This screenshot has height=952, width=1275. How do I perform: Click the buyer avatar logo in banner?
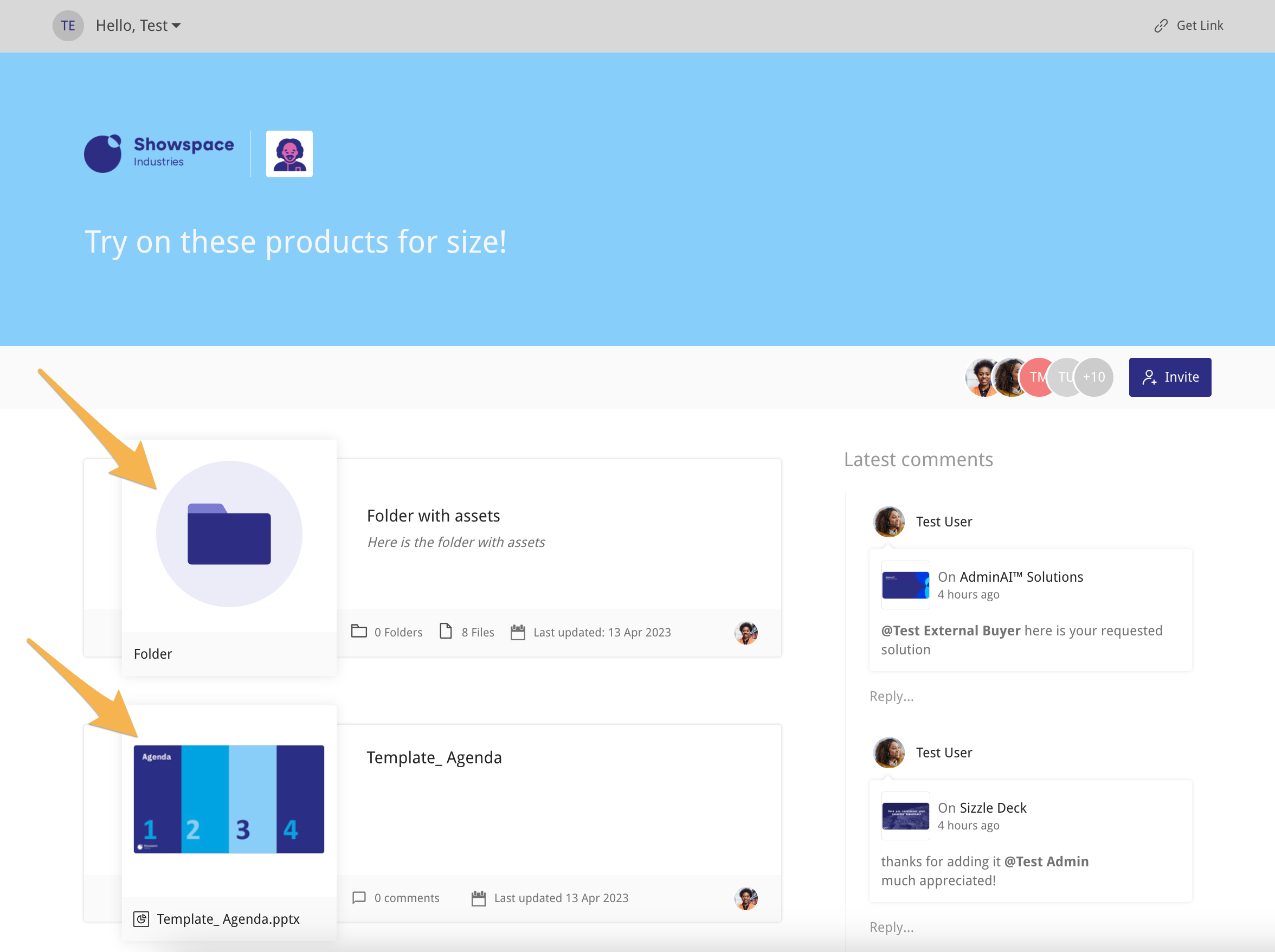pyautogui.click(x=289, y=154)
